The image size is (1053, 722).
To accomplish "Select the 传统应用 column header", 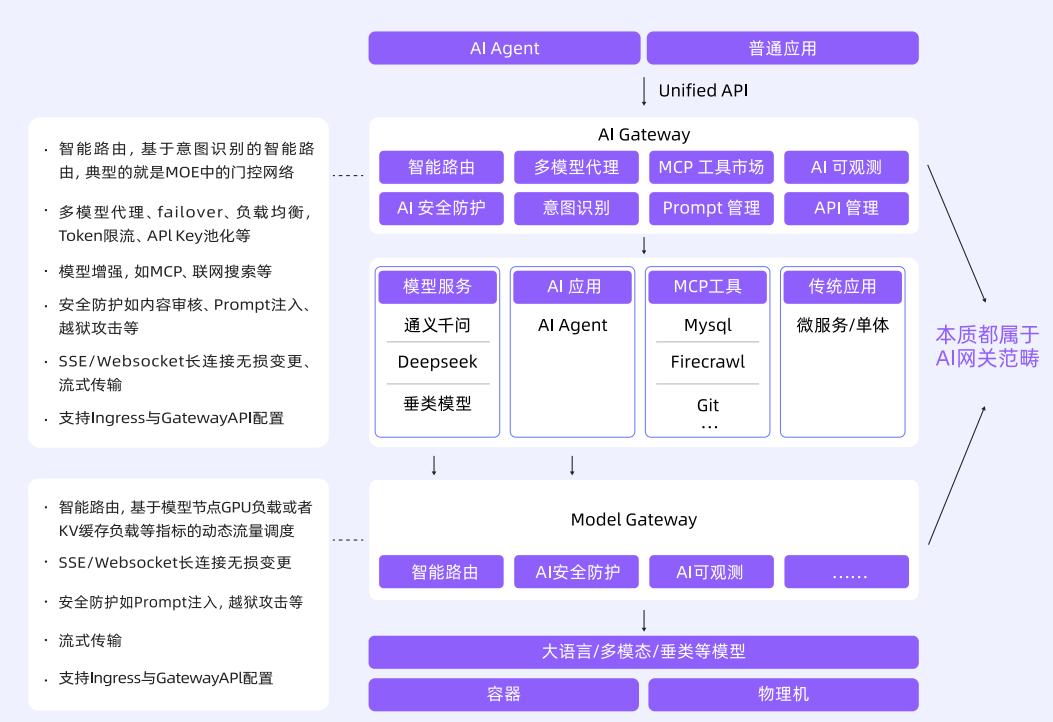I will point(842,286).
